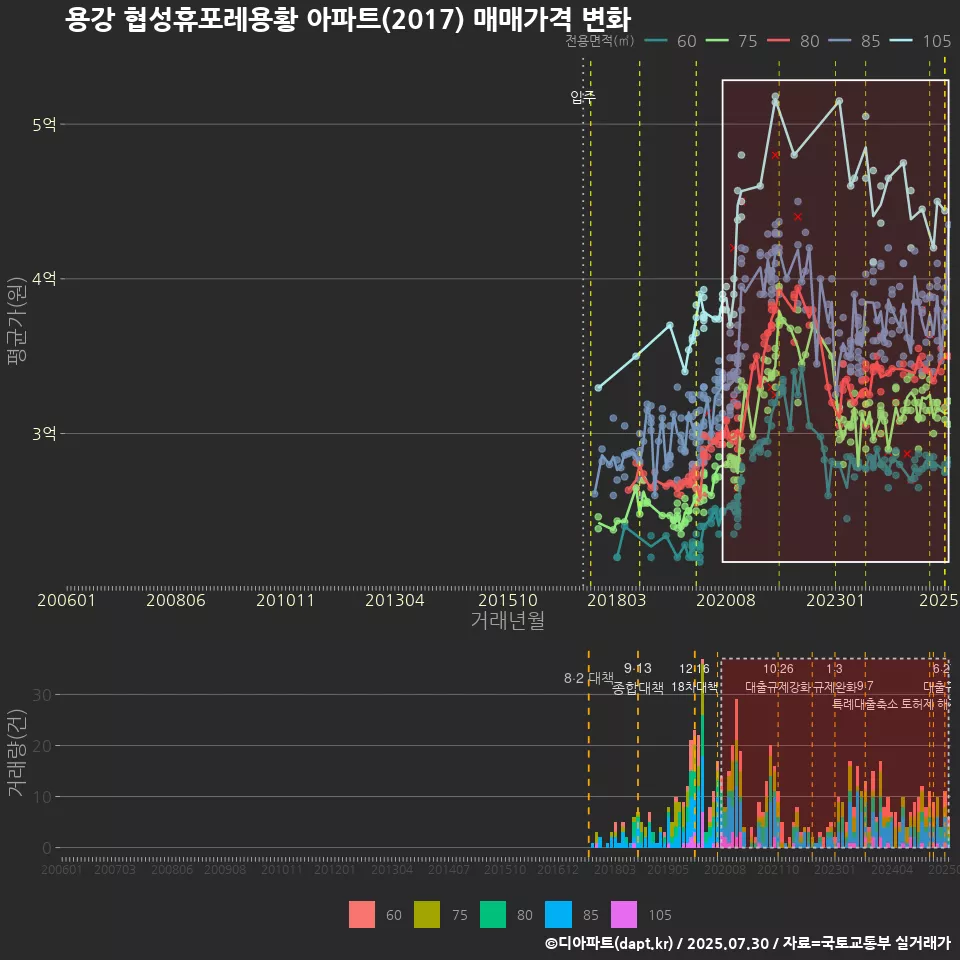The width and height of the screenshot is (960, 960).
Task: Click the teal line swatch for 60 in top legend
Action: pyautogui.click(x=656, y=41)
